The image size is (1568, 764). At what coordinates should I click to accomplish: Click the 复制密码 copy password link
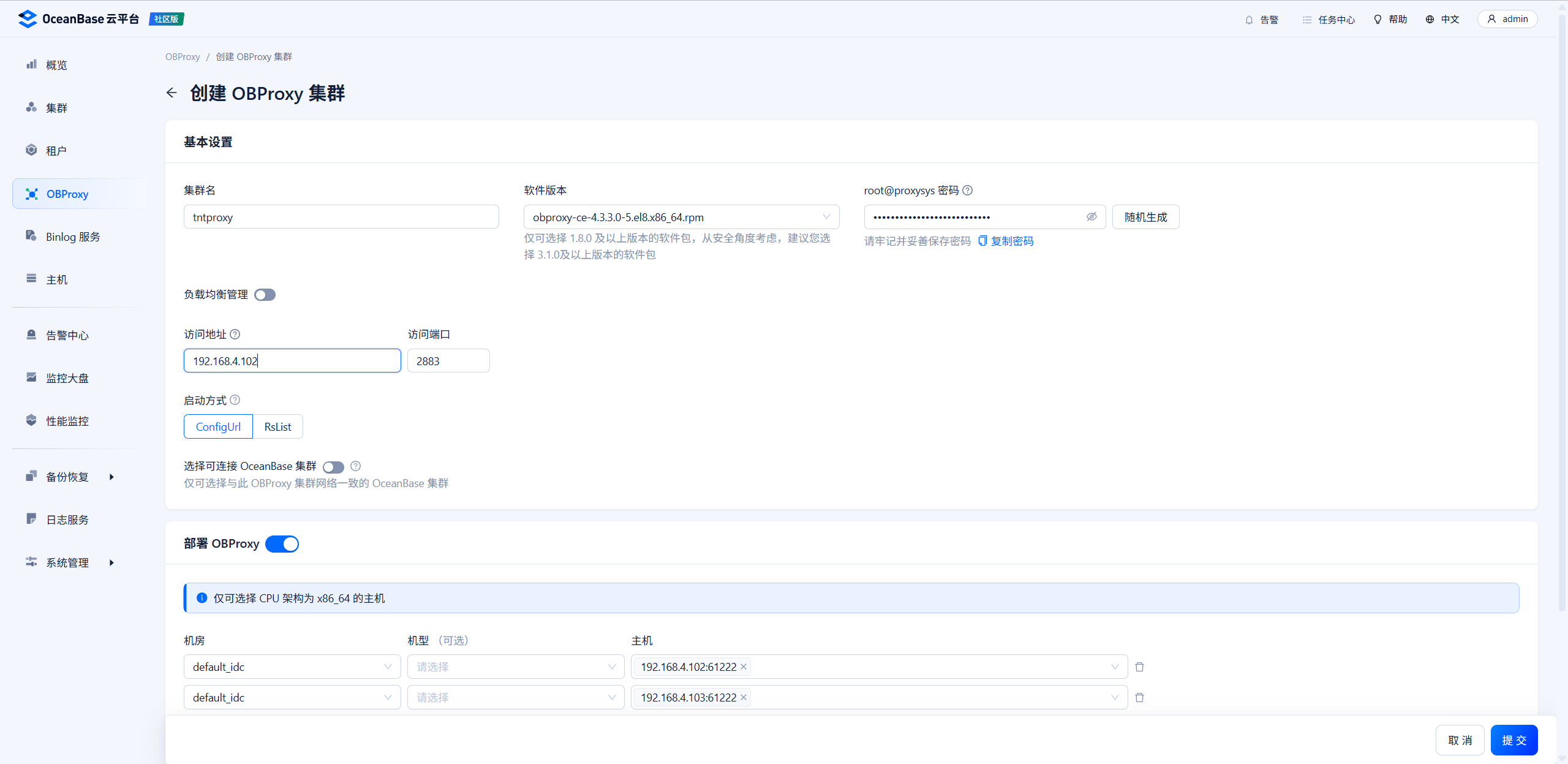[x=1012, y=241]
